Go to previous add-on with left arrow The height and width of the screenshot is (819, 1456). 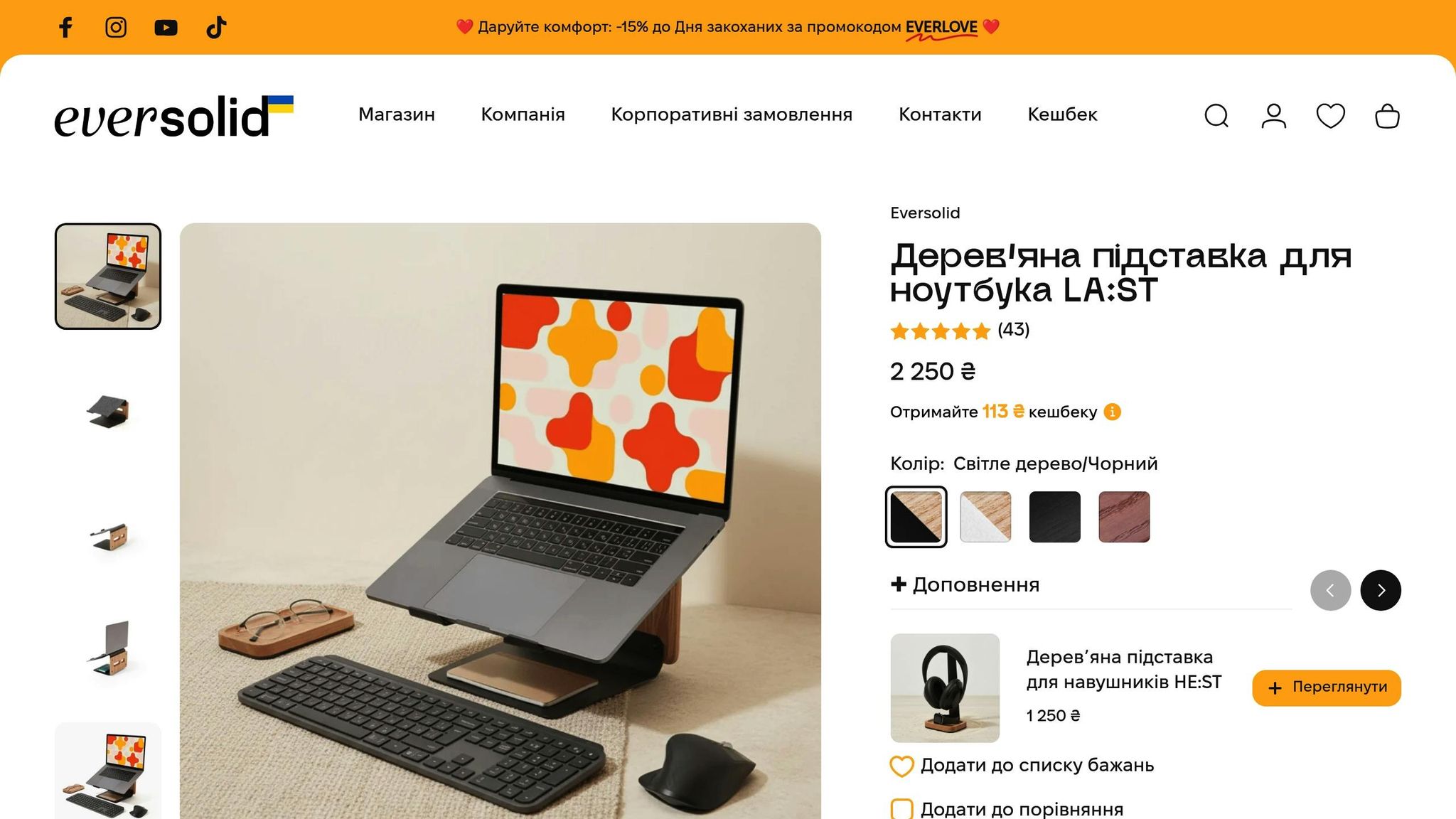[x=1330, y=590]
